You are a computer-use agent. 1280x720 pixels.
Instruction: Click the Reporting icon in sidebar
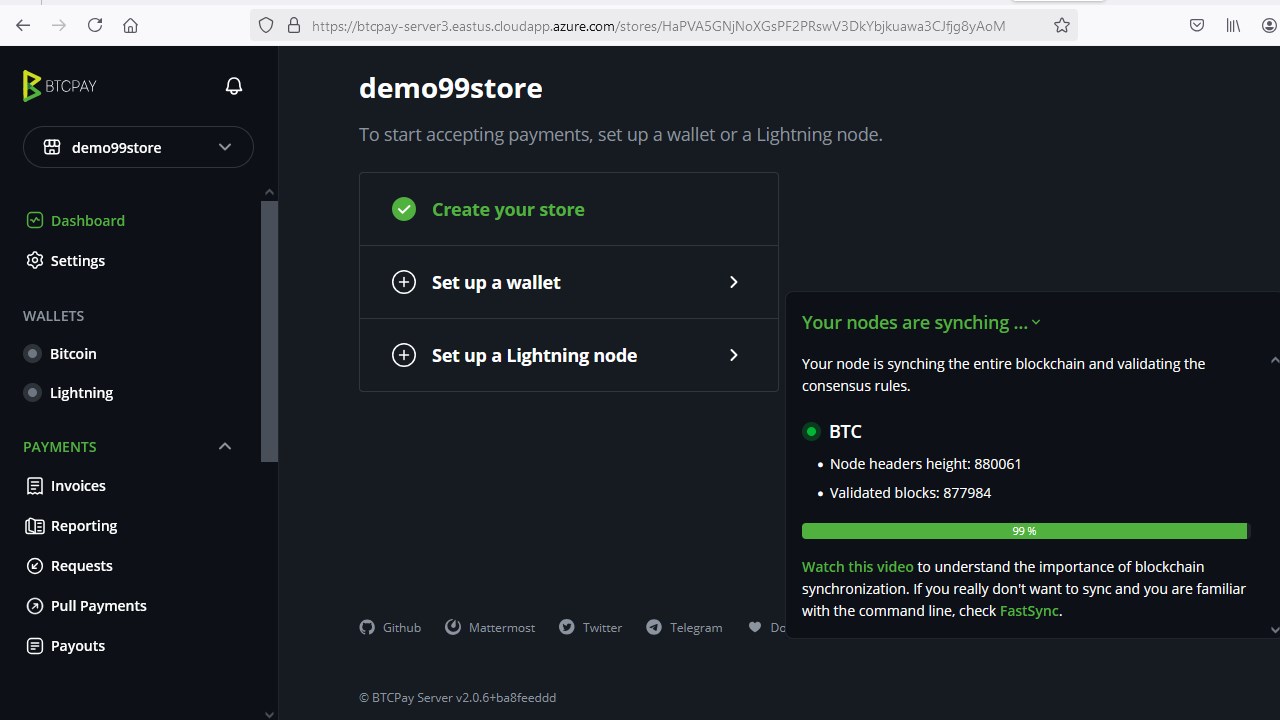(35, 526)
